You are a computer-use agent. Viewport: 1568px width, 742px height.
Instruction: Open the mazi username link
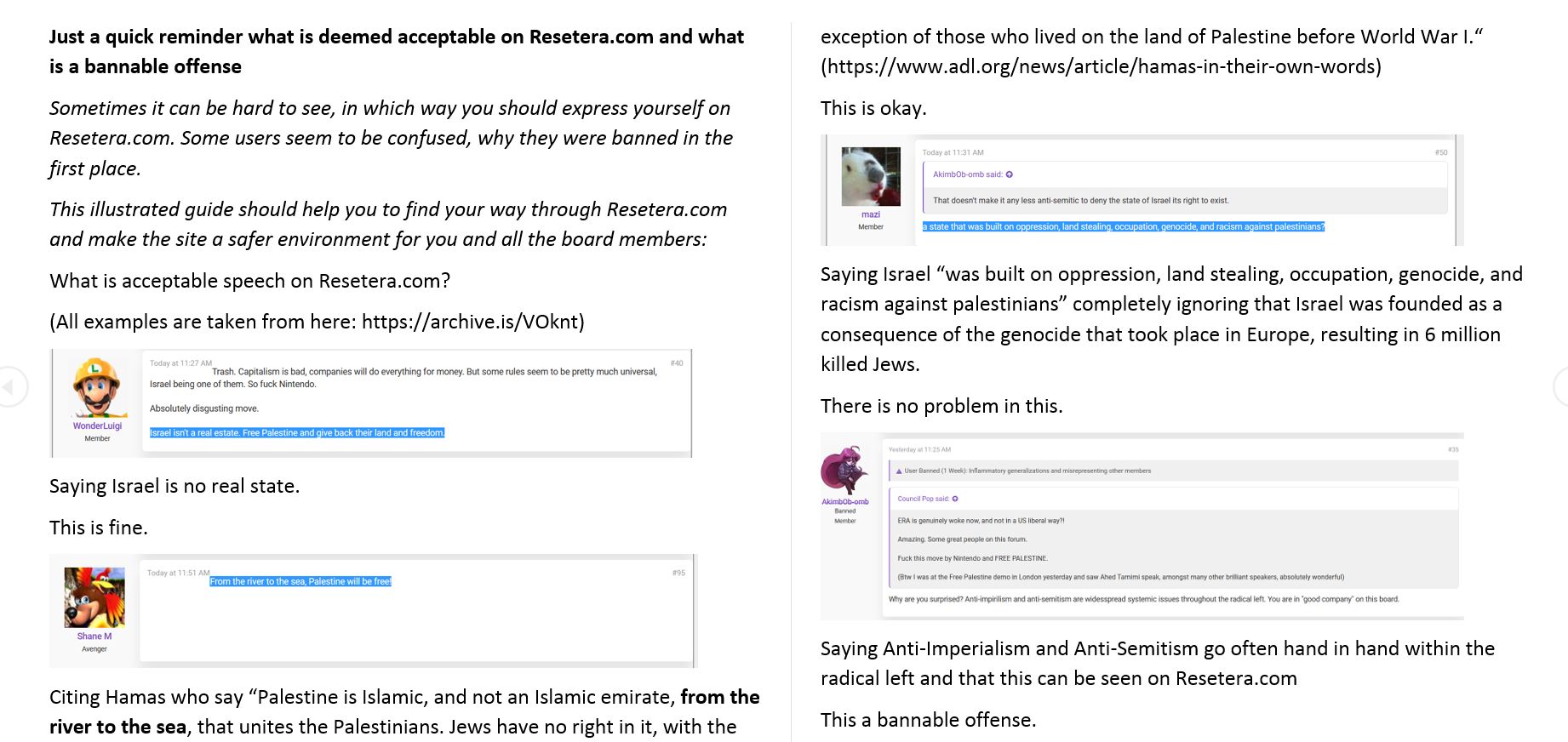click(871, 214)
